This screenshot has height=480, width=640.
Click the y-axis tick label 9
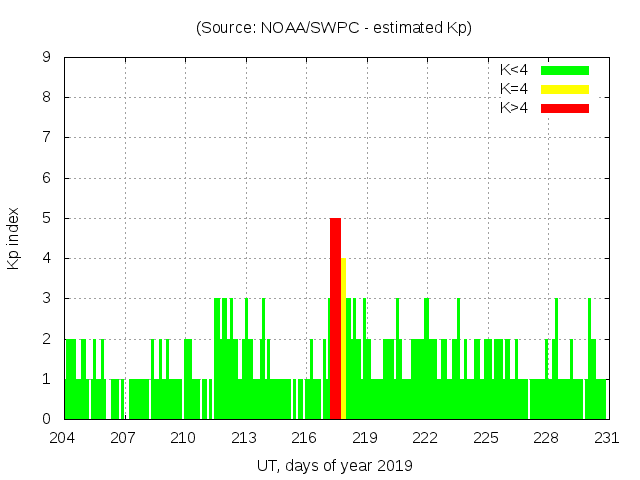pyautogui.click(x=47, y=58)
